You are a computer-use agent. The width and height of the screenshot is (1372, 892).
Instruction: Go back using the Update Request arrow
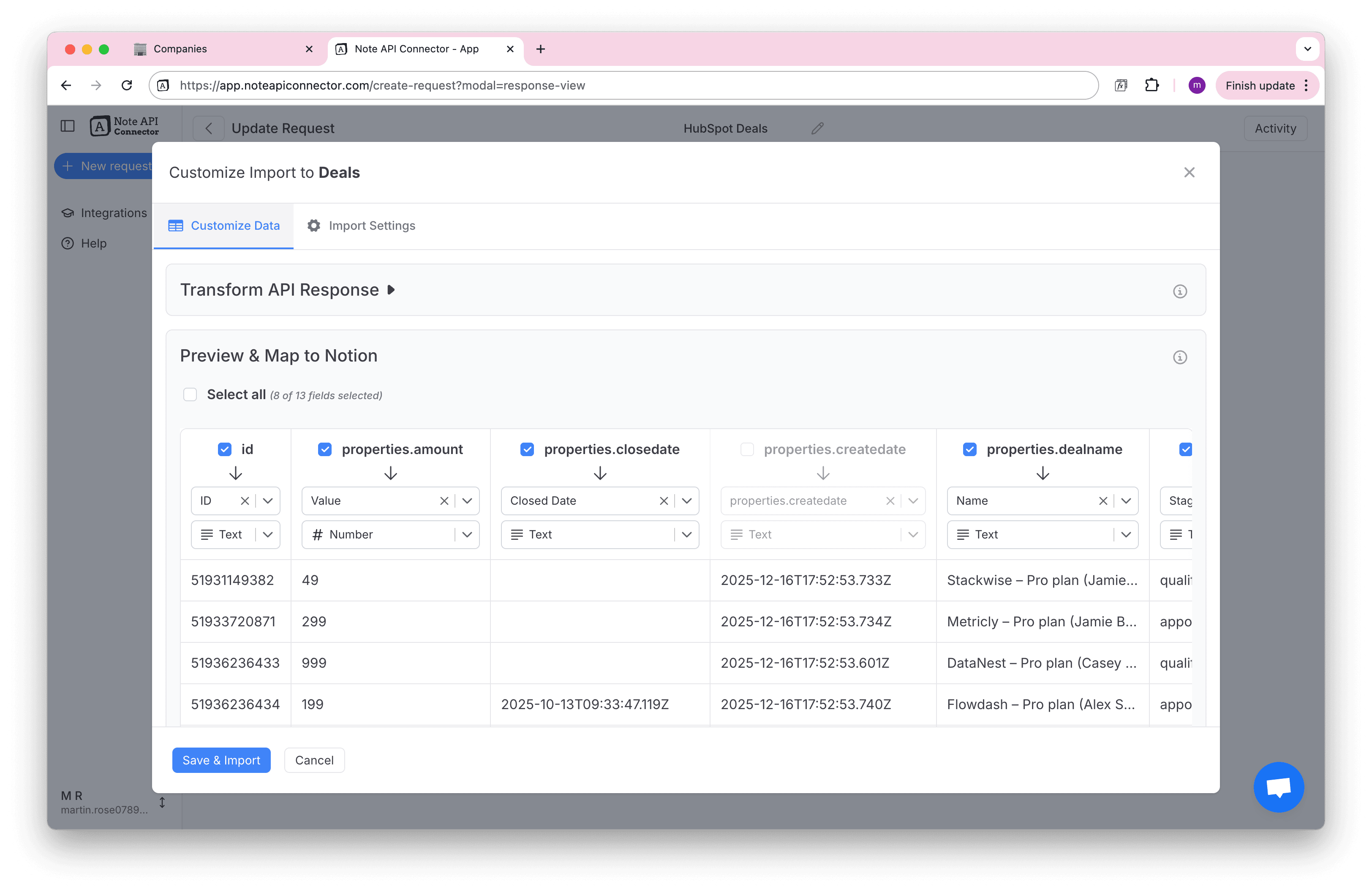208,128
